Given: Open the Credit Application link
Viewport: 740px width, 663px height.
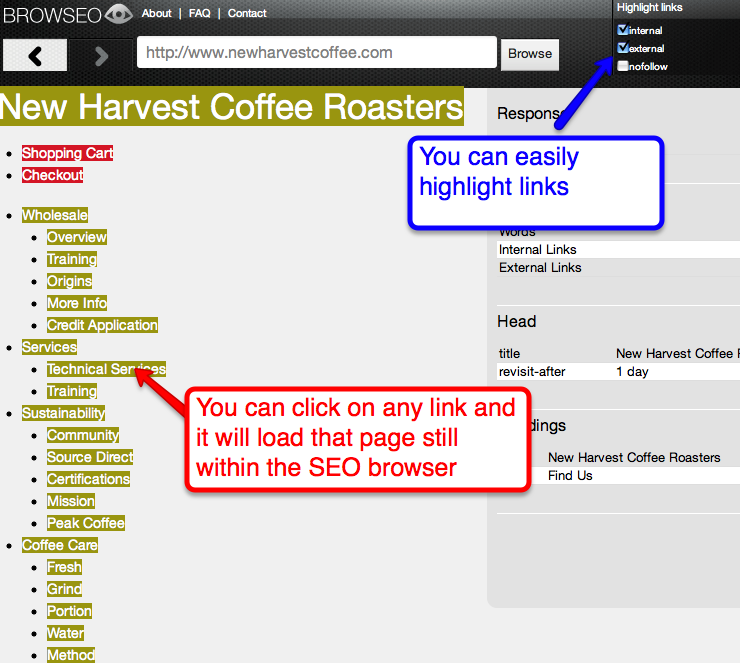Looking at the screenshot, I should pos(102,325).
